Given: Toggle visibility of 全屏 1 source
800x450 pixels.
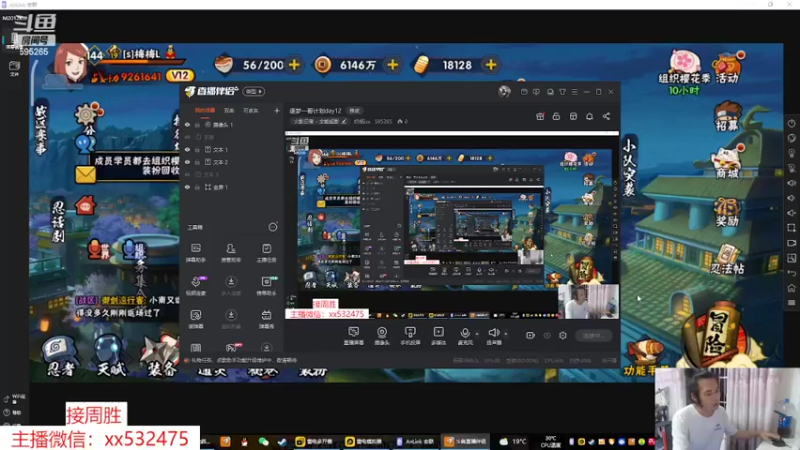Looking at the screenshot, I should click(187, 187).
